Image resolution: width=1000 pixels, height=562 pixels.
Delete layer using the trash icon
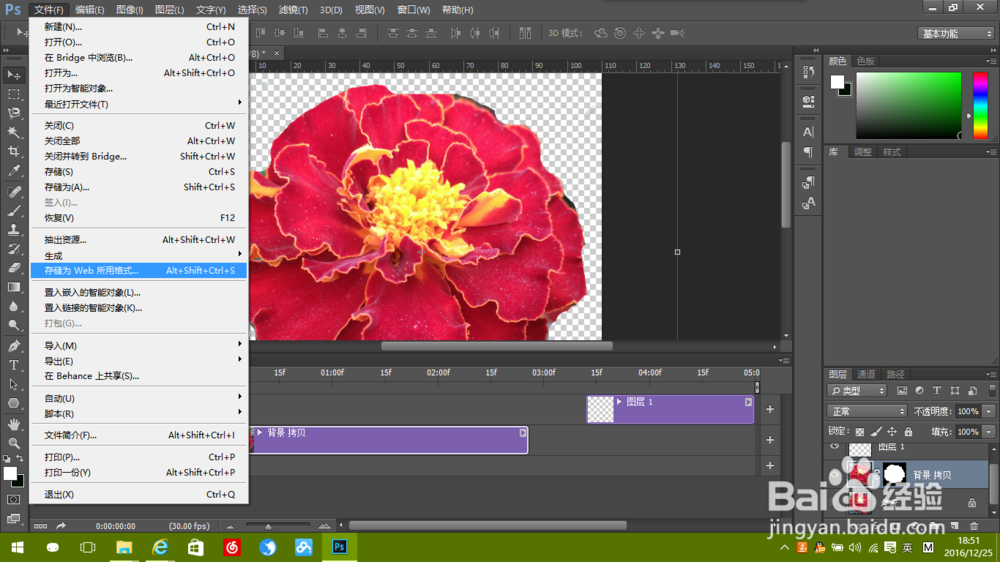(x=974, y=526)
